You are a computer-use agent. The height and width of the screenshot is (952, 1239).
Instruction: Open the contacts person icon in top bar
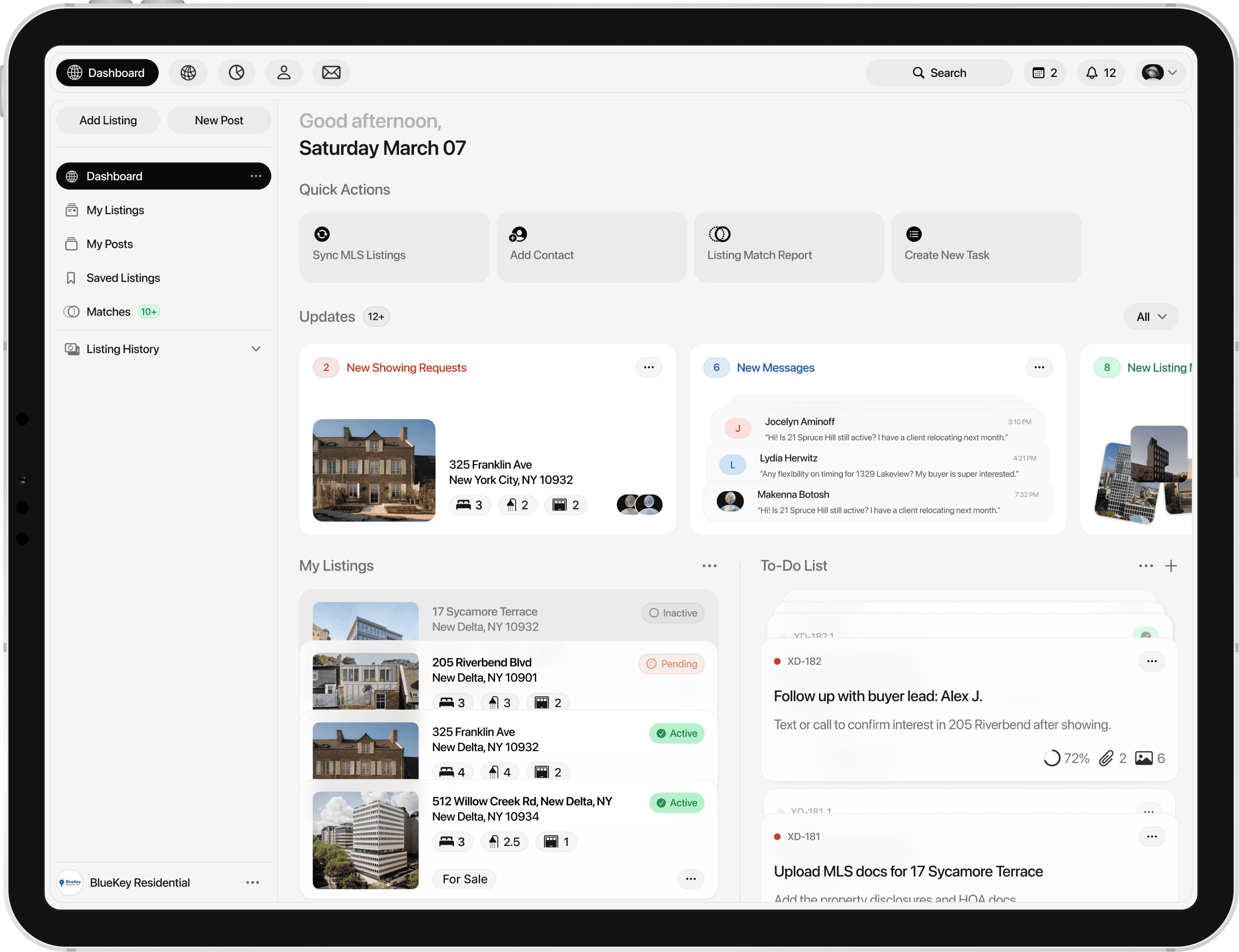284,72
